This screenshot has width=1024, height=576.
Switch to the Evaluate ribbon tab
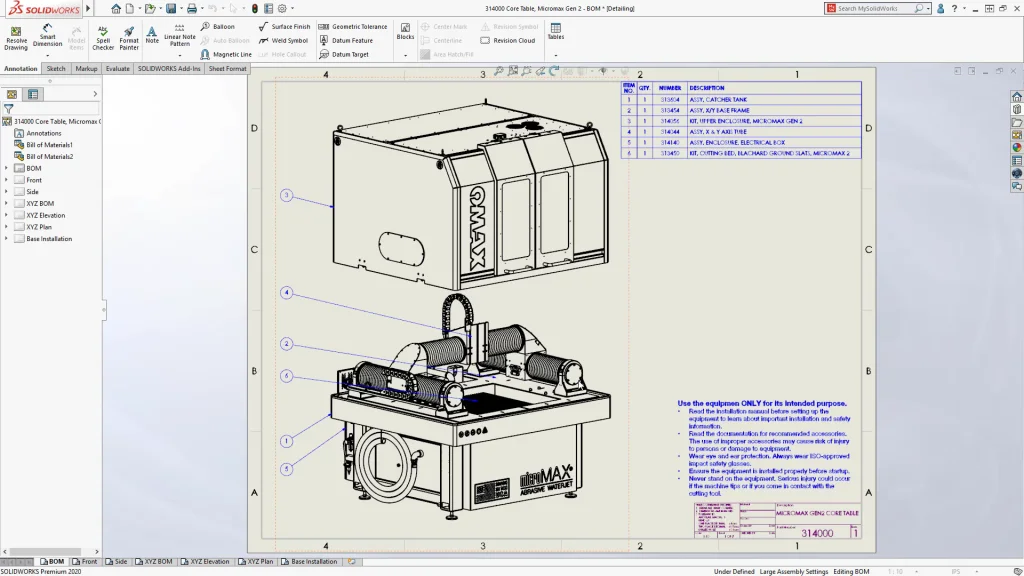(x=117, y=69)
